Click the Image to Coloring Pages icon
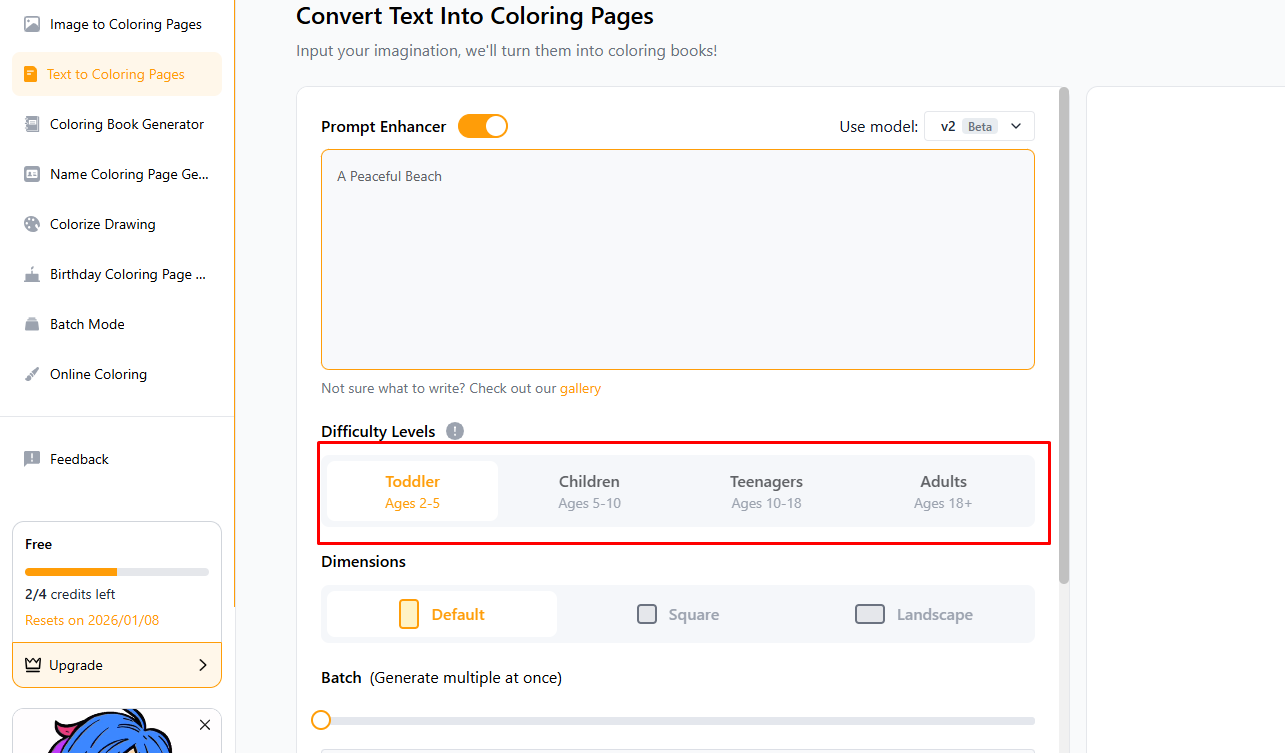Image resolution: width=1285 pixels, height=753 pixels. 32,24
